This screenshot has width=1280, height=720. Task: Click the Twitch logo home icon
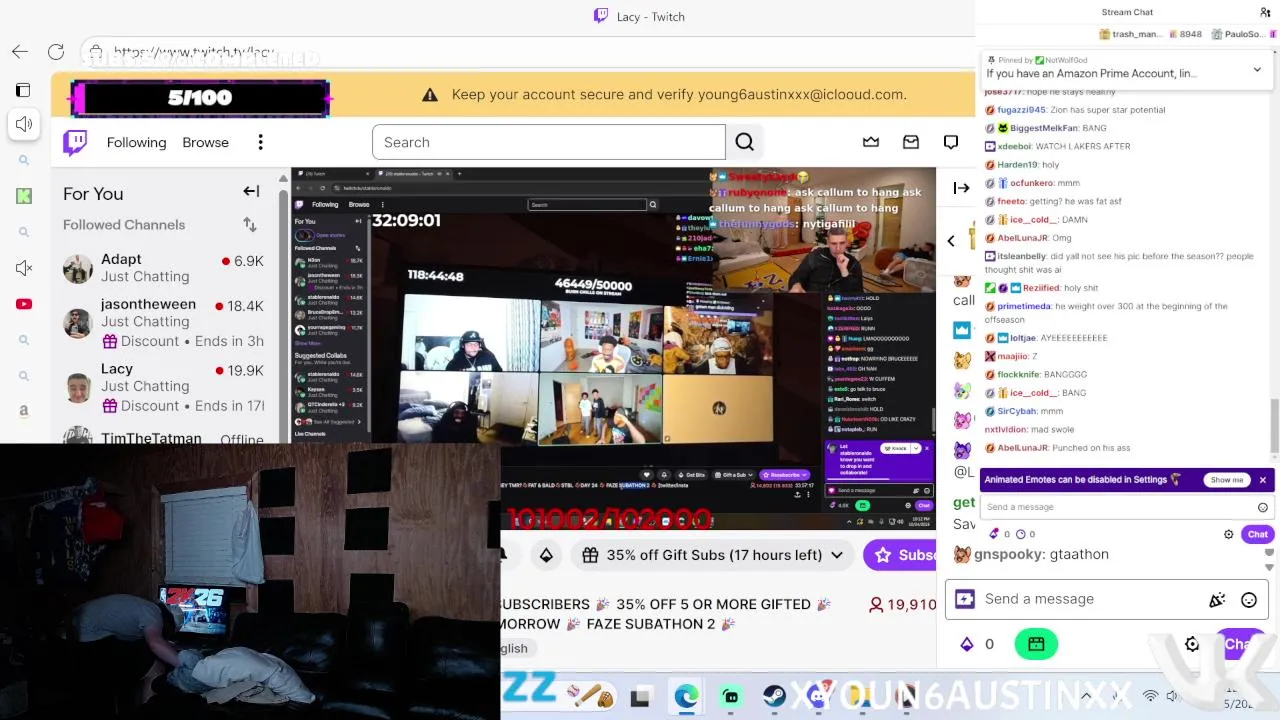tap(75, 142)
